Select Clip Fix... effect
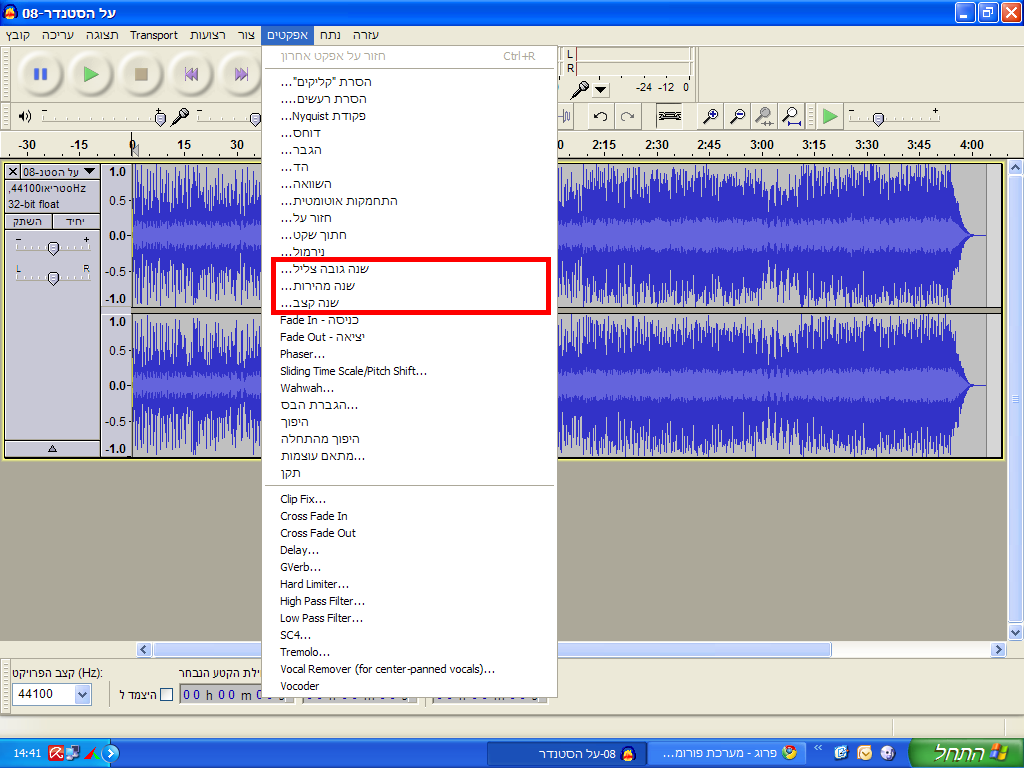This screenshot has width=1024, height=768. tap(409, 499)
